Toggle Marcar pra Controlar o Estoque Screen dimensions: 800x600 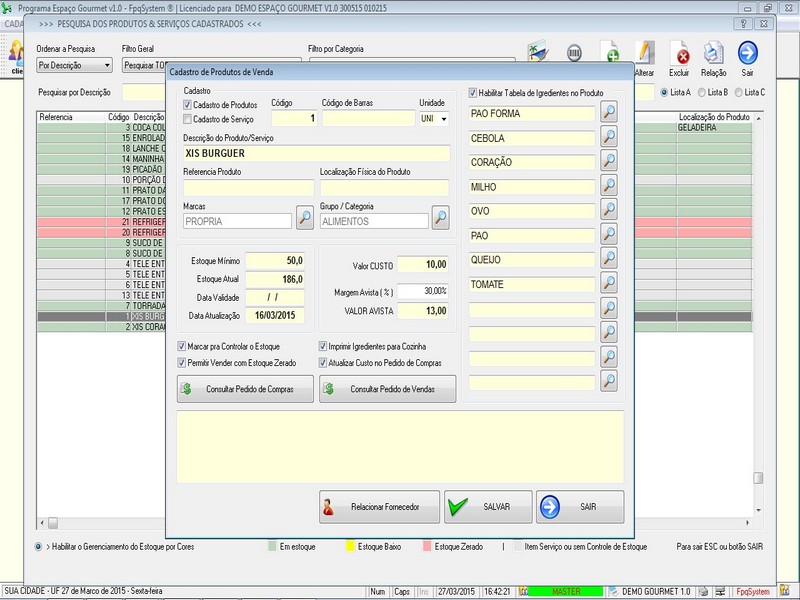[x=181, y=346]
